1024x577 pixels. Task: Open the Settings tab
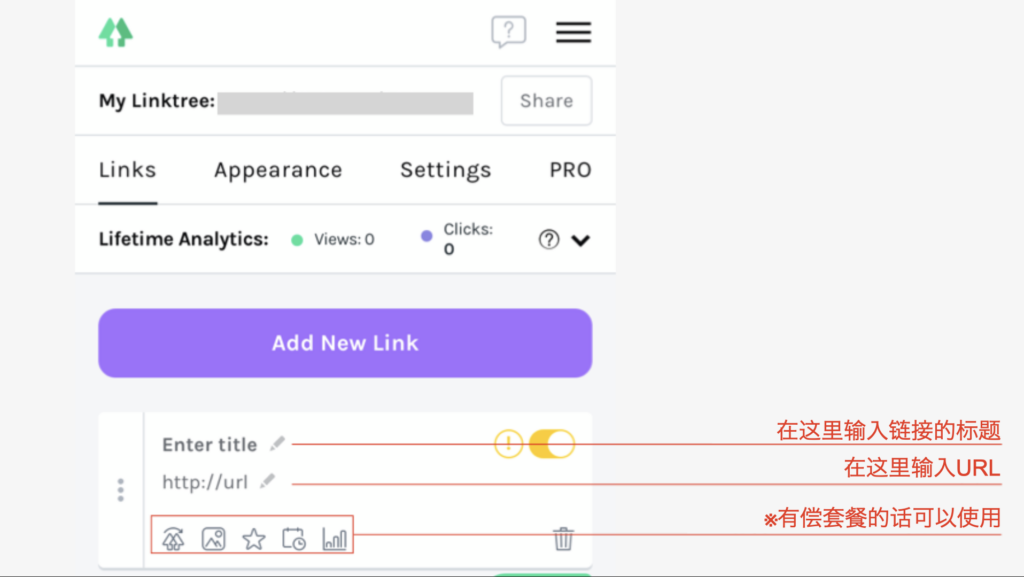click(445, 170)
